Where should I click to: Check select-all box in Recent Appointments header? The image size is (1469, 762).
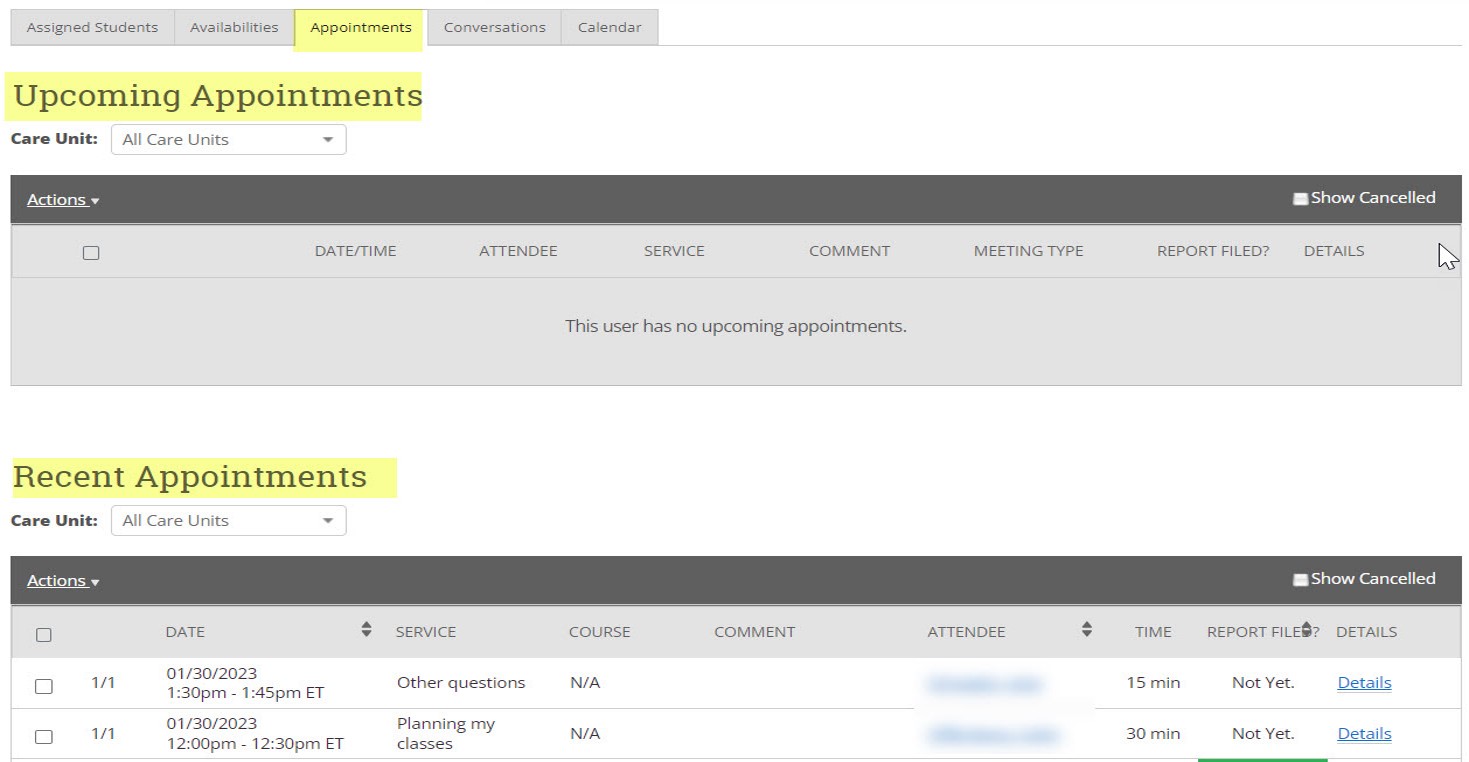pos(44,635)
